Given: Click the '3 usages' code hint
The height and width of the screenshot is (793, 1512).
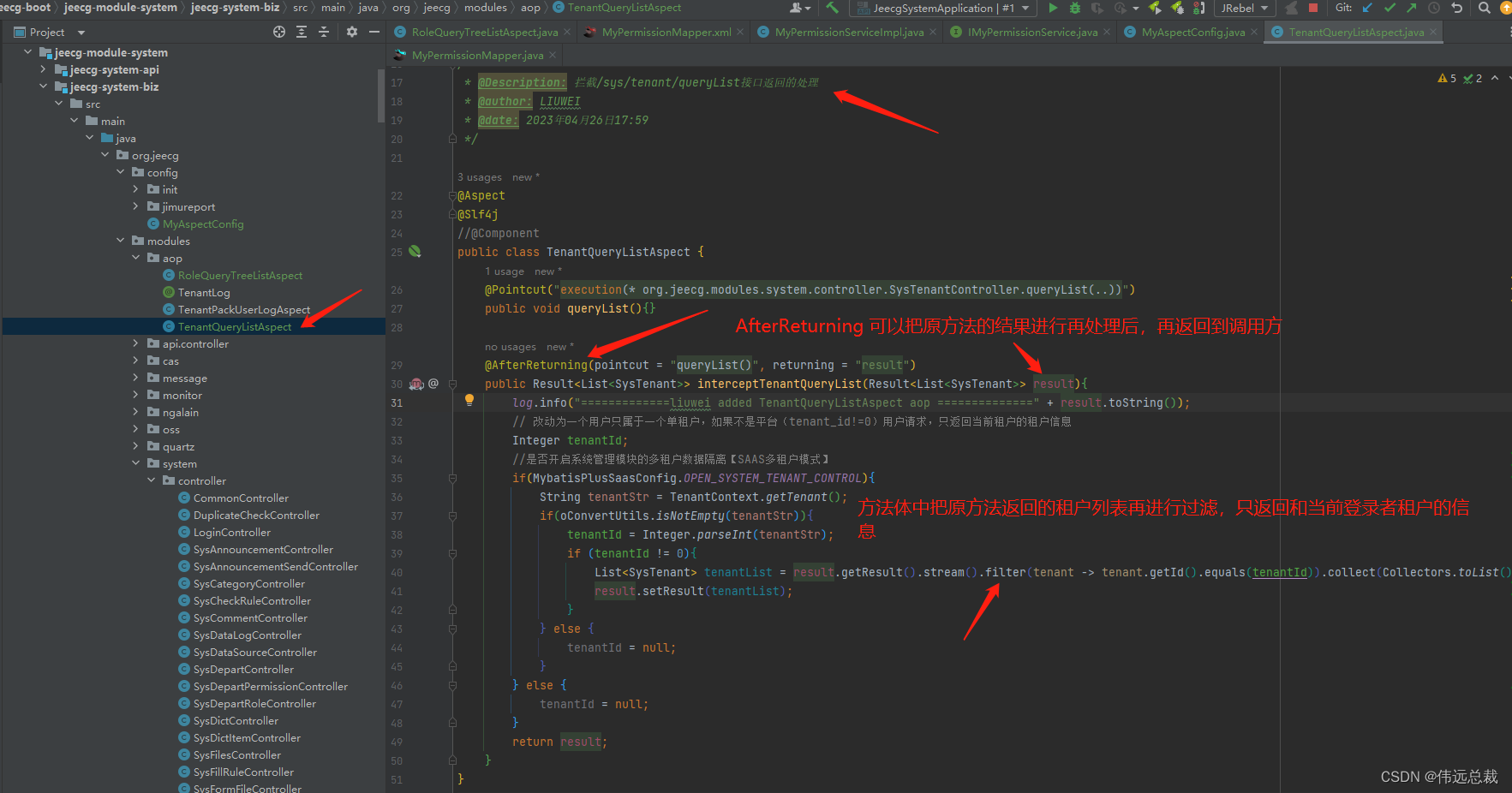Looking at the screenshot, I should pyautogui.click(x=480, y=177).
